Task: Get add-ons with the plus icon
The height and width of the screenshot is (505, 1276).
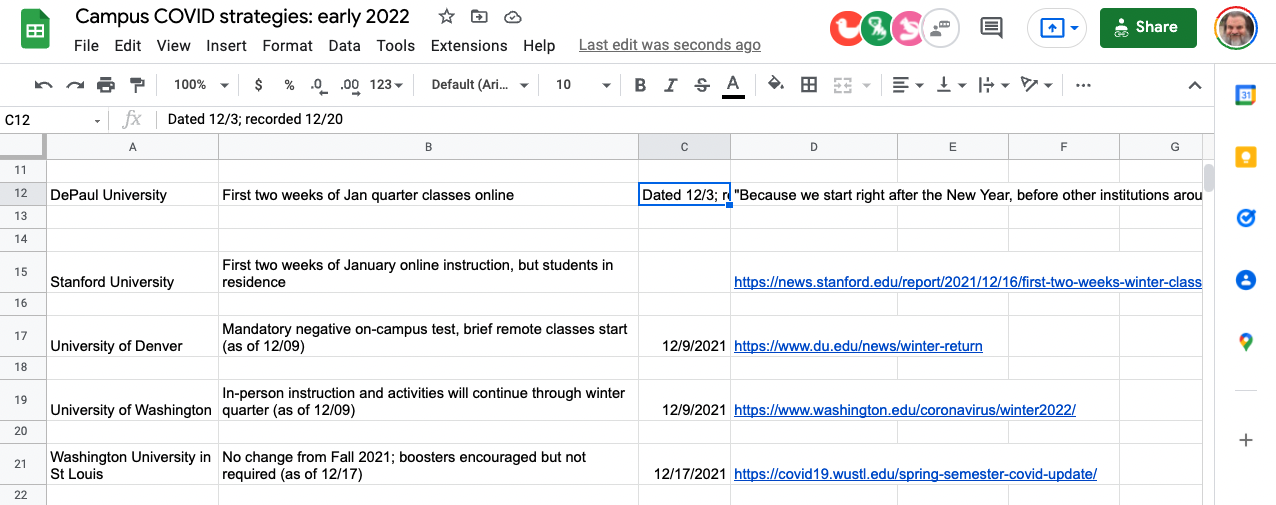Action: pos(1245,440)
